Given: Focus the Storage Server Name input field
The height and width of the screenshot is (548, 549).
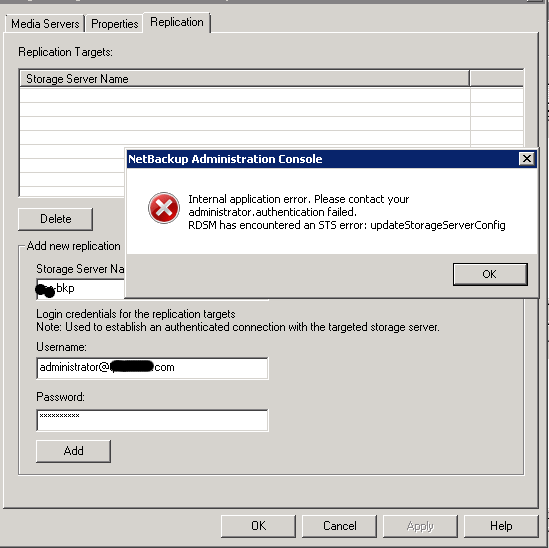Looking at the screenshot, I should [x=81, y=289].
